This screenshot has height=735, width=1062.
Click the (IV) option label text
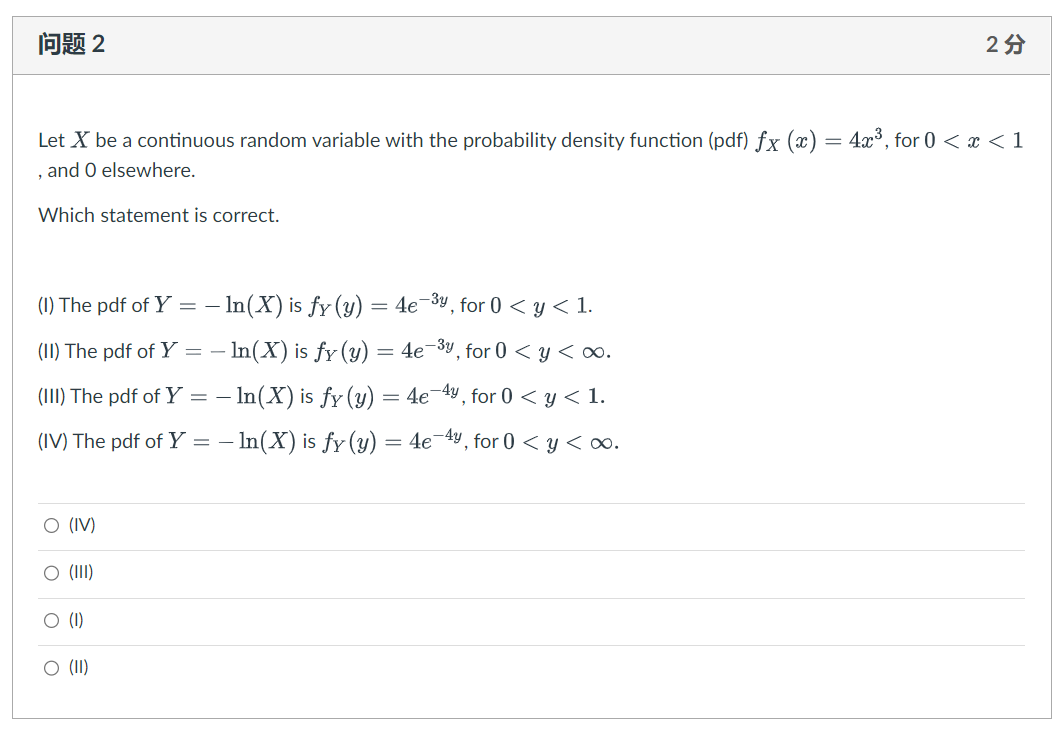pos(81,524)
